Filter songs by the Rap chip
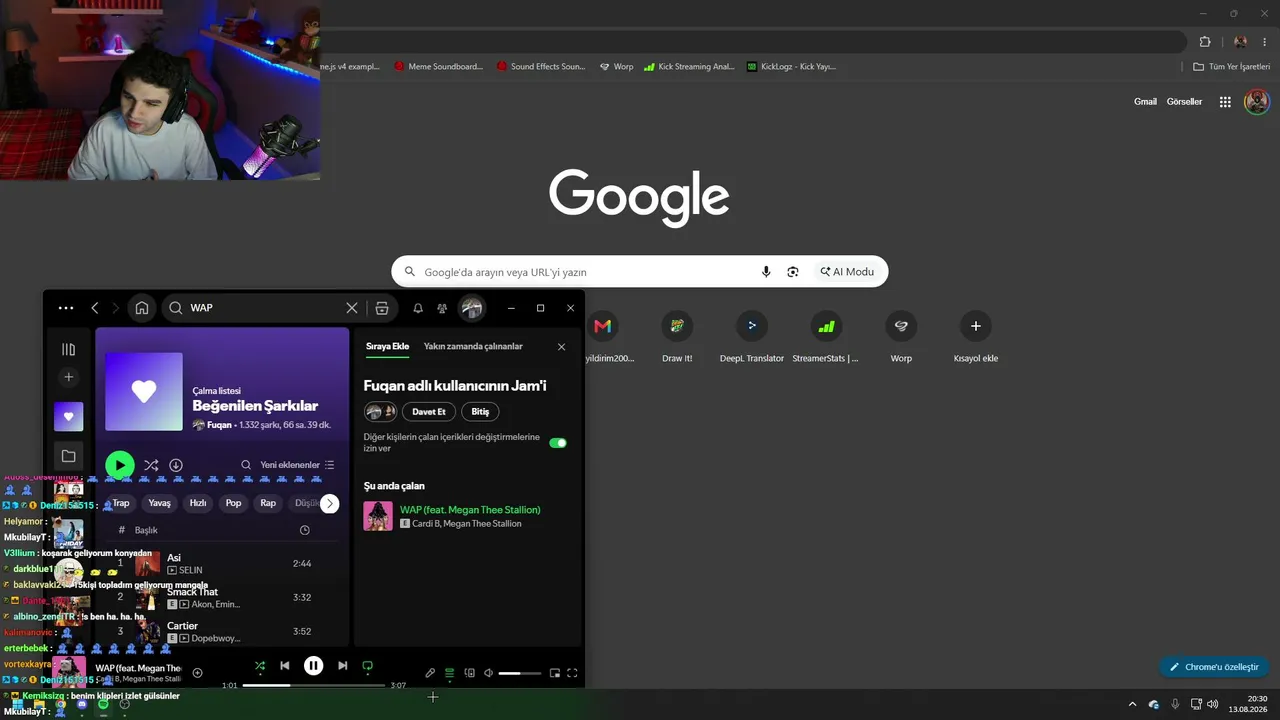The width and height of the screenshot is (1280, 720). 268,503
